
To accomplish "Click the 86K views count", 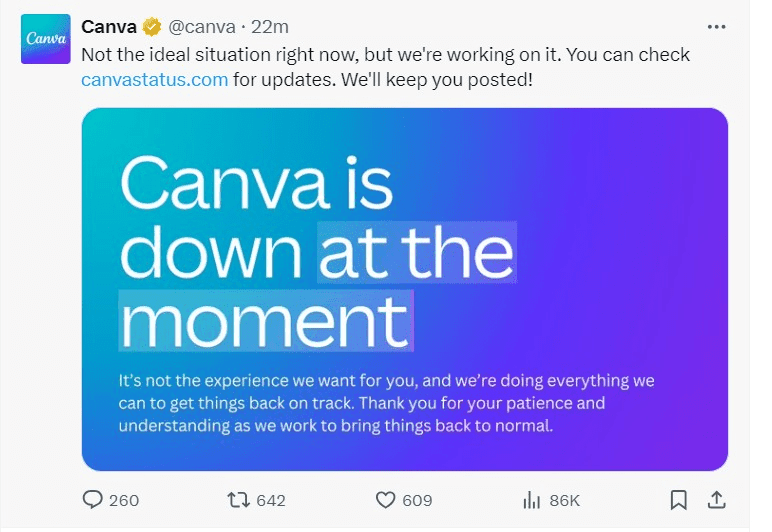I will pyautogui.click(x=564, y=500).
